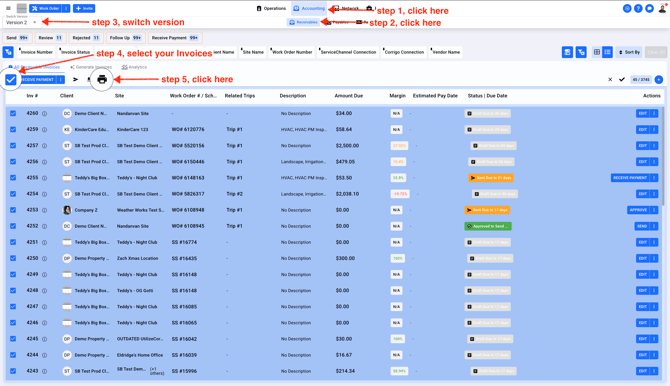Uncheck invoice 4260 checkbox
The width and height of the screenshot is (670, 386).
(x=13, y=114)
